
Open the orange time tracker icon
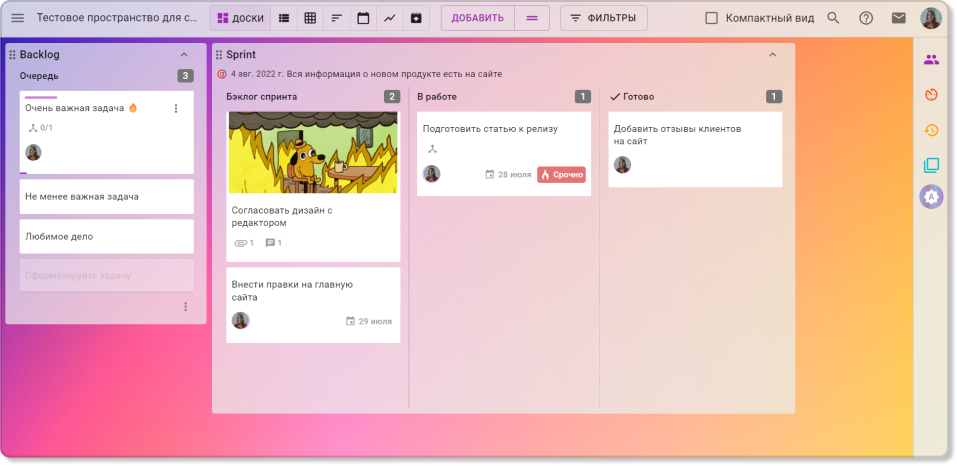[x=931, y=95]
